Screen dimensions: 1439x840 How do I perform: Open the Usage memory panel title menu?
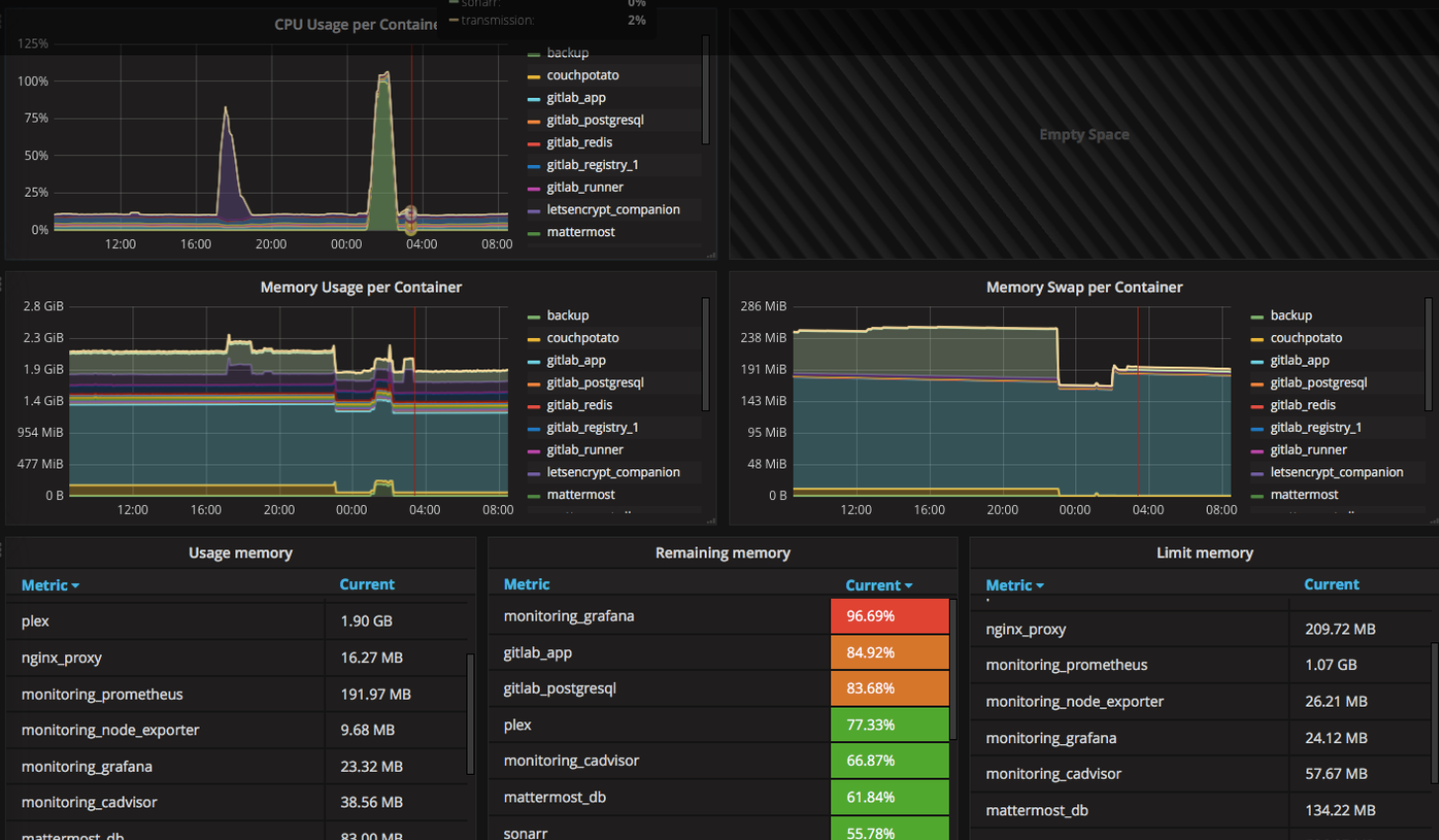240,552
